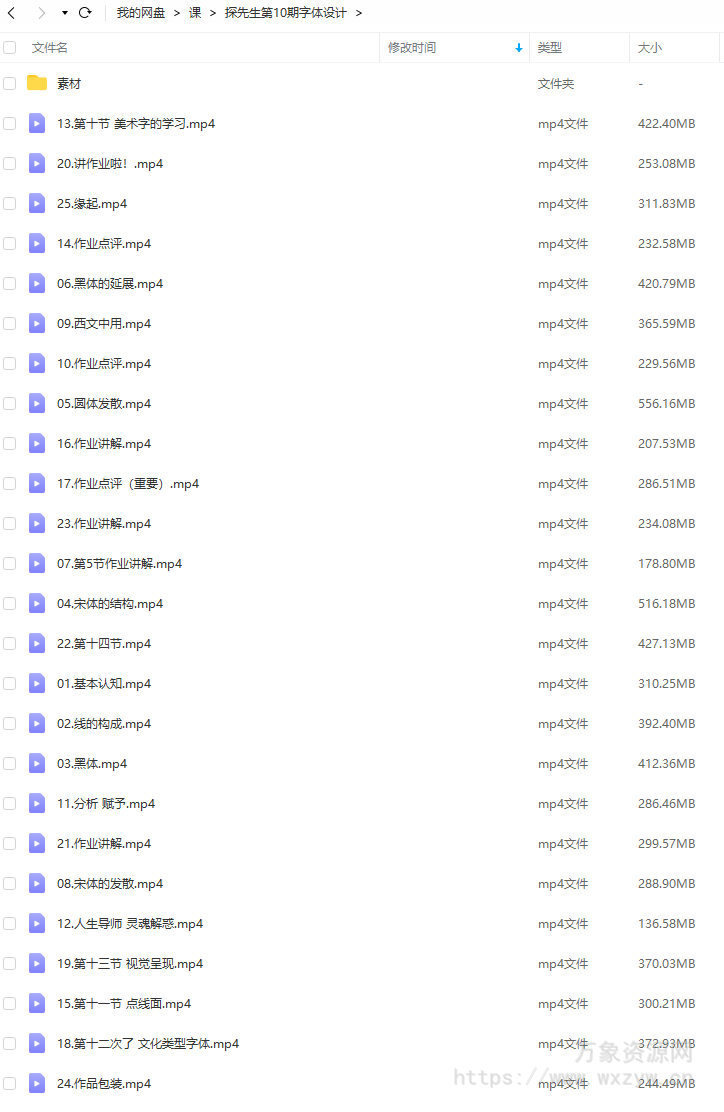Click the back navigation arrow

tap(11, 13)
